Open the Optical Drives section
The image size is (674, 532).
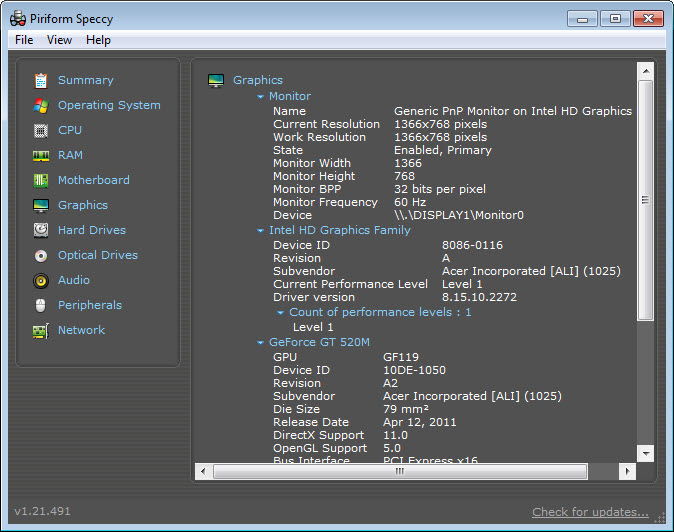coord(98,255)
